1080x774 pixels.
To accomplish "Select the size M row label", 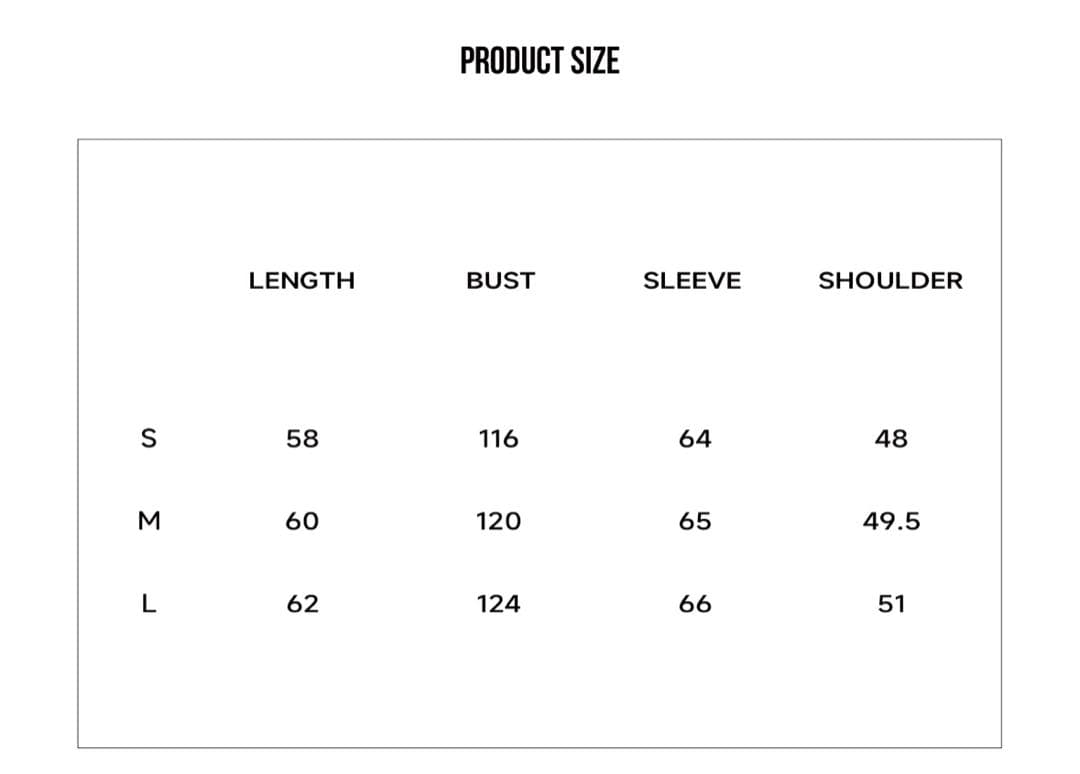I will point(149,521).
